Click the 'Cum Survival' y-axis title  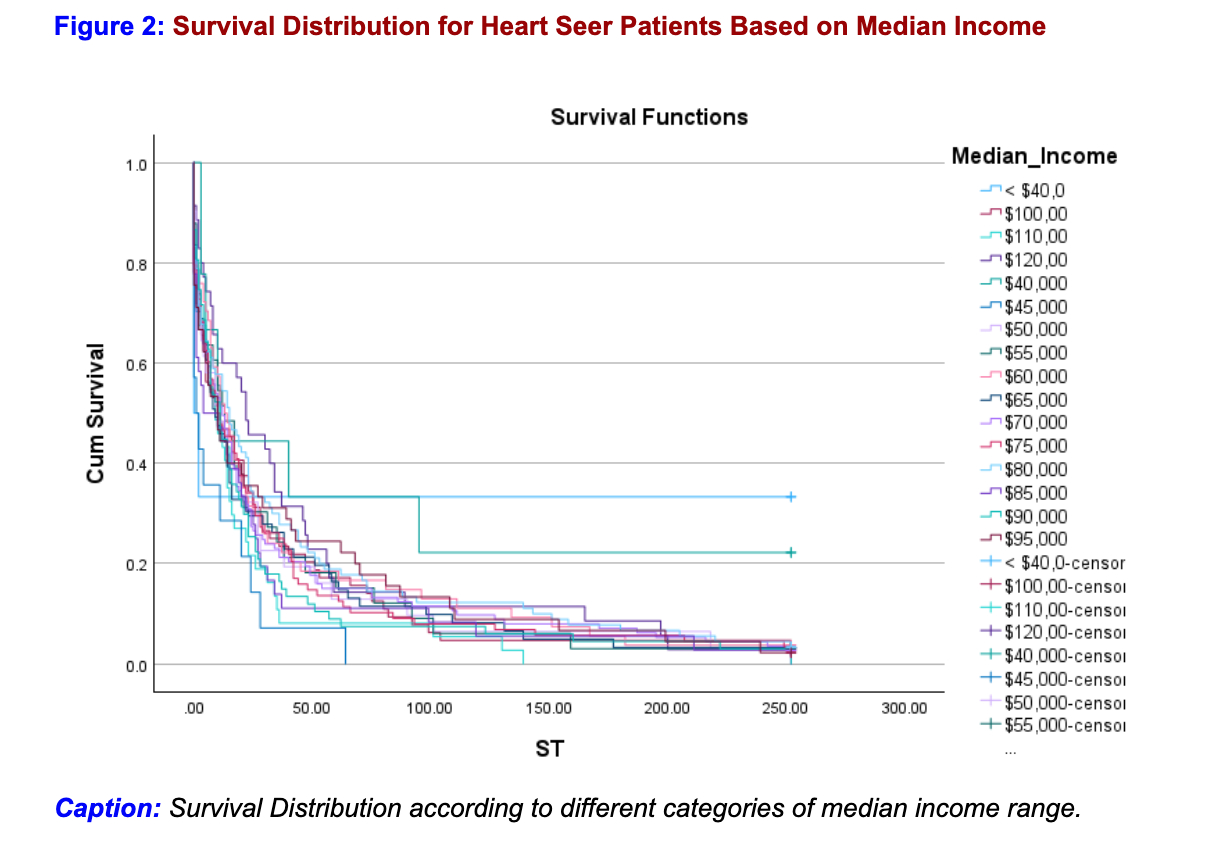tap(96, 413)
